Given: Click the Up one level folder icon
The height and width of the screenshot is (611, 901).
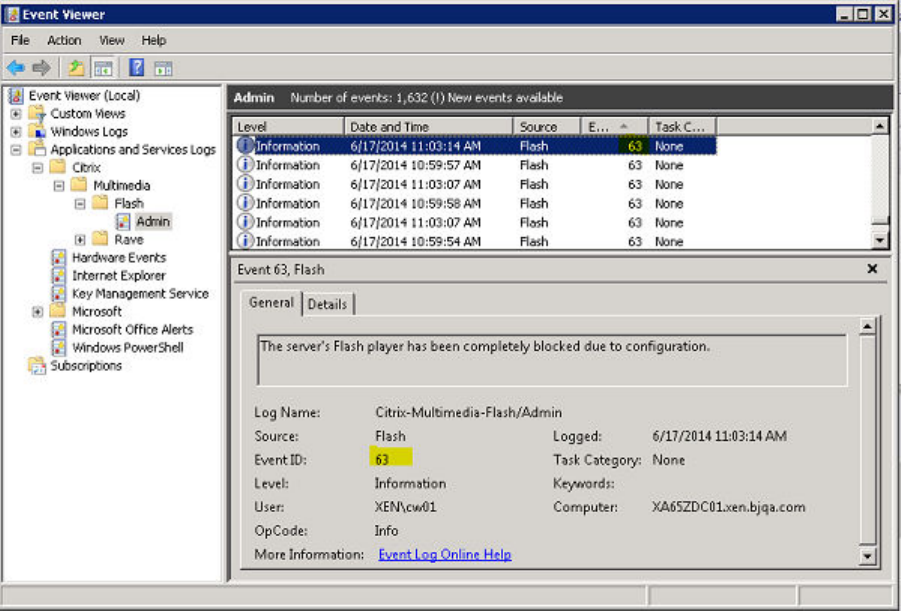Looking at the screenshot, I should (x=76, y=68).
